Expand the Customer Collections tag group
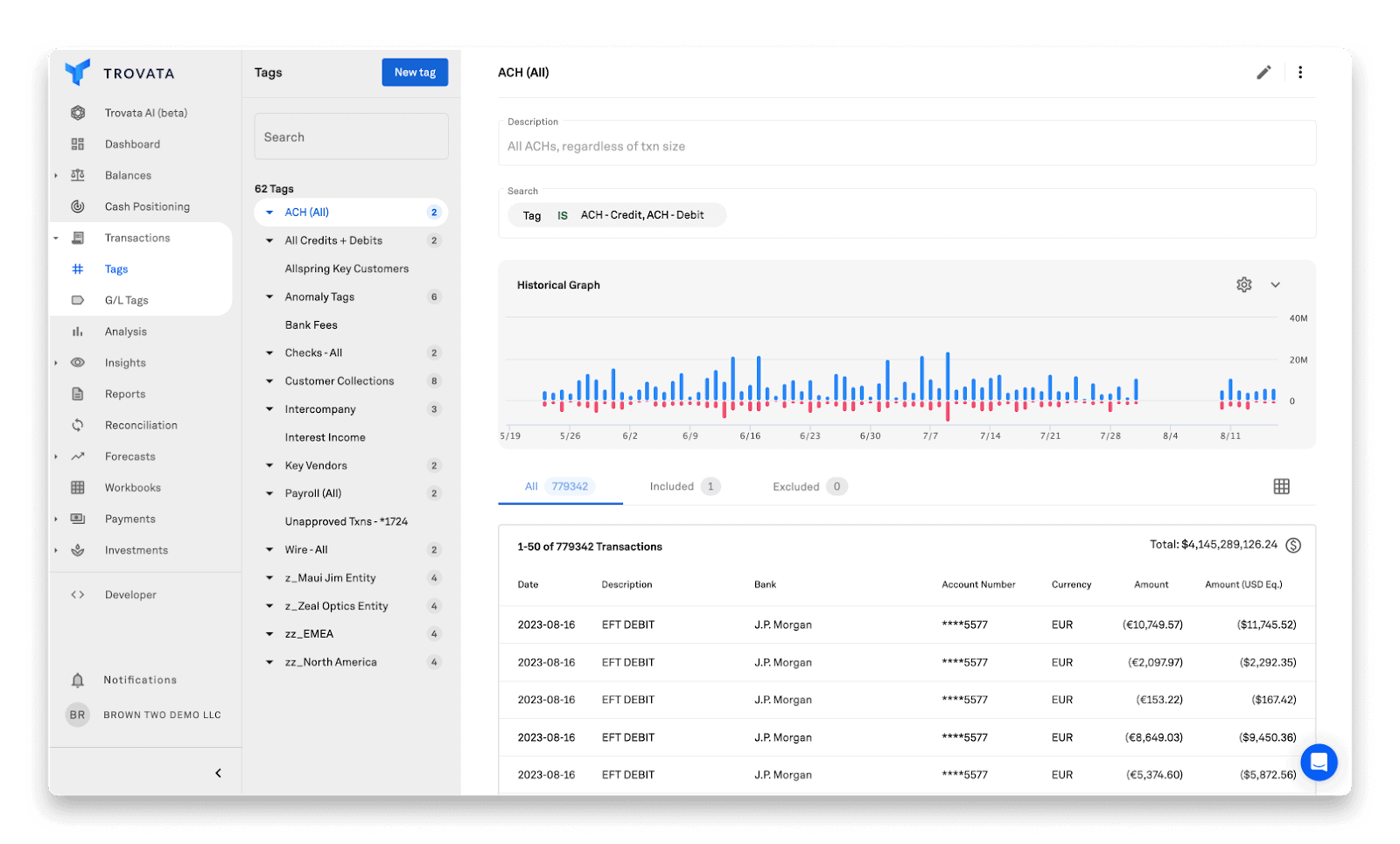The width and height of the screenshot is (1400, 844). [269, 381]
